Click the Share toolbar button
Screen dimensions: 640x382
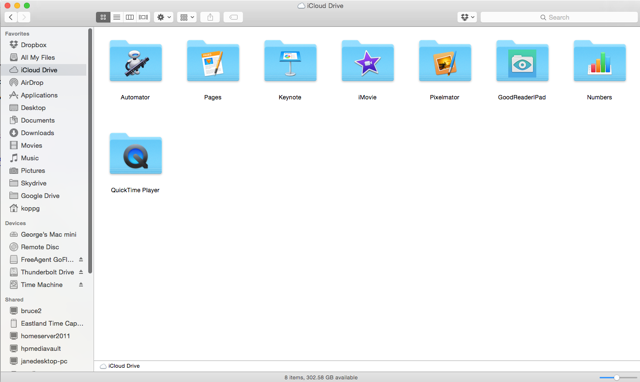click(210, 17)
